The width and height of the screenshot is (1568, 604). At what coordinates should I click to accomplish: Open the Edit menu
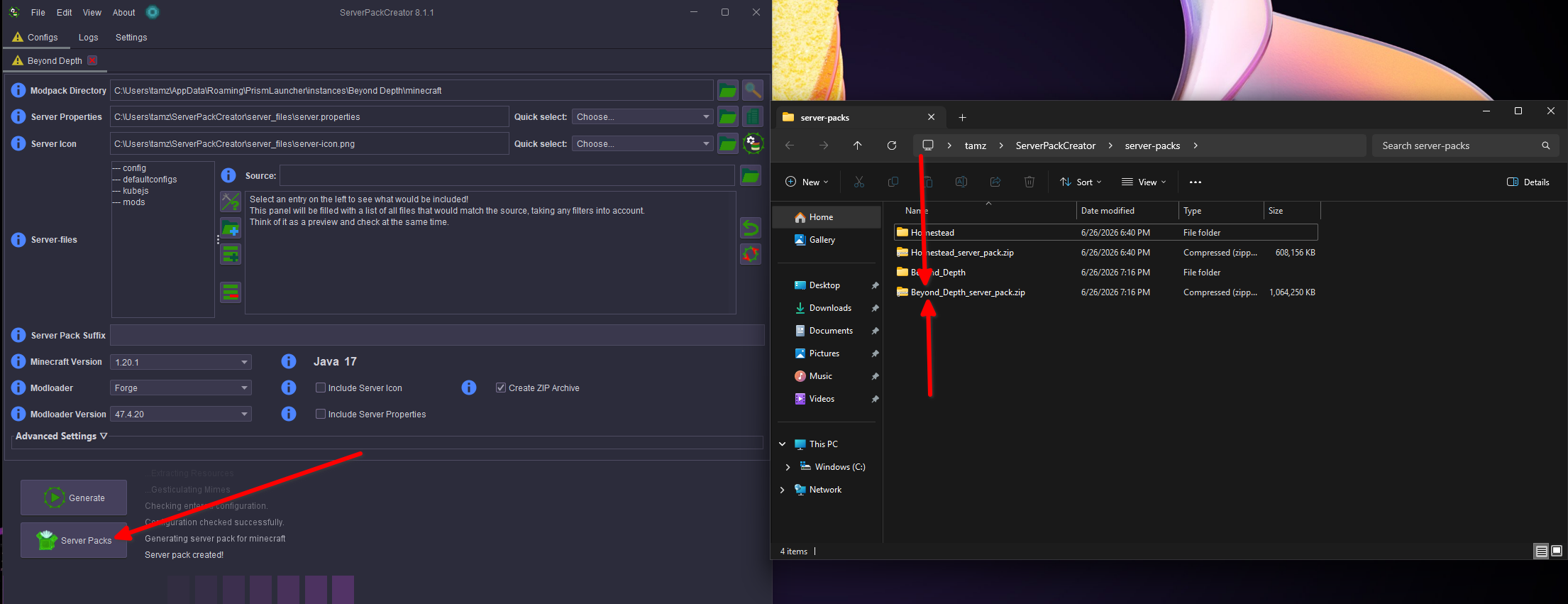click(65, 13)
